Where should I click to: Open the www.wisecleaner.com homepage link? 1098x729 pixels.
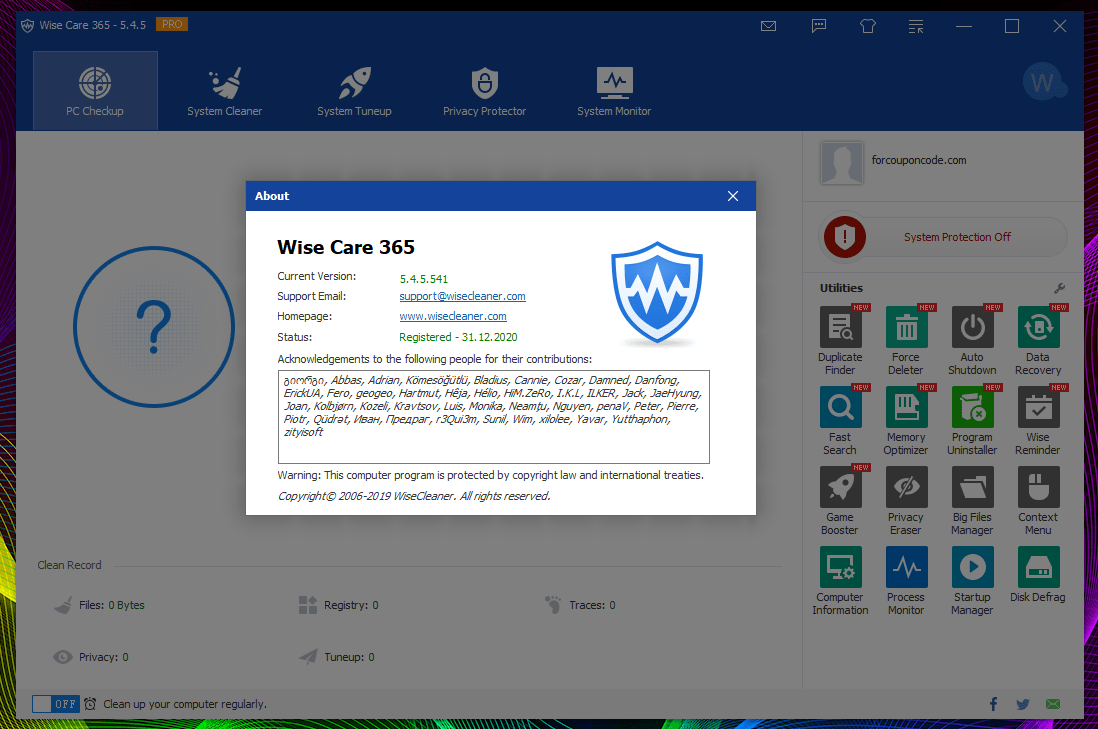(x=452, y=317)
